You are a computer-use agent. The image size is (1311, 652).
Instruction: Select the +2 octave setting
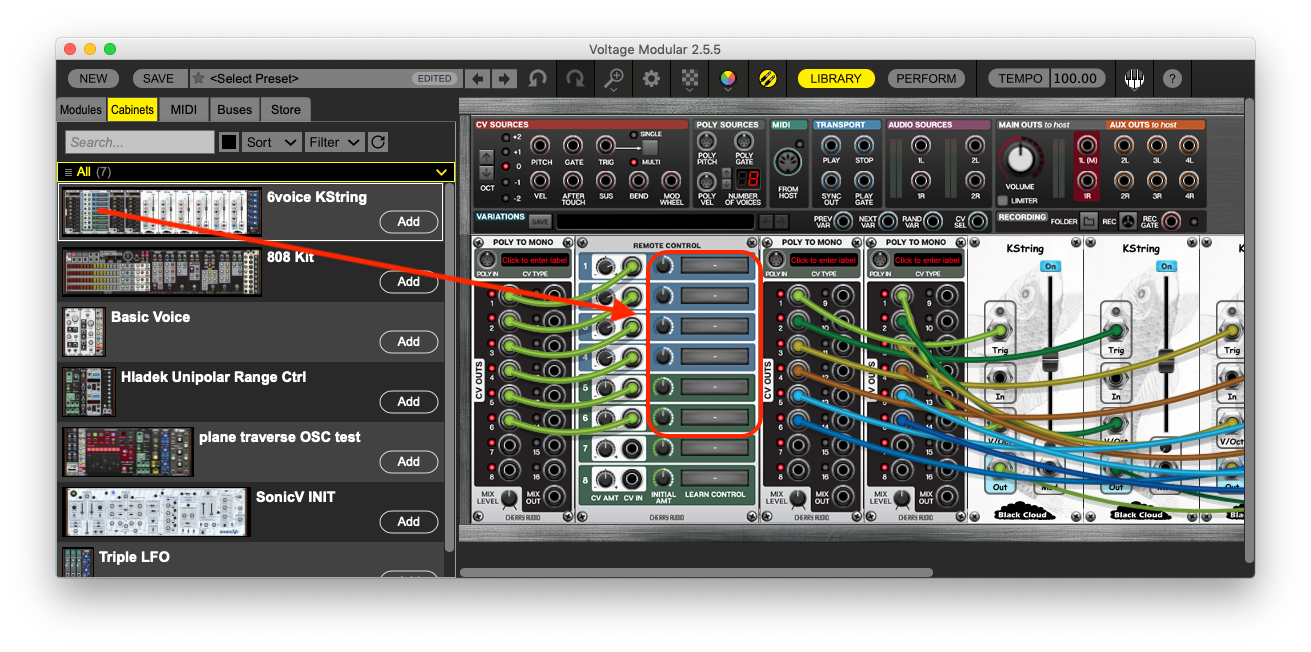pos(506,137)
